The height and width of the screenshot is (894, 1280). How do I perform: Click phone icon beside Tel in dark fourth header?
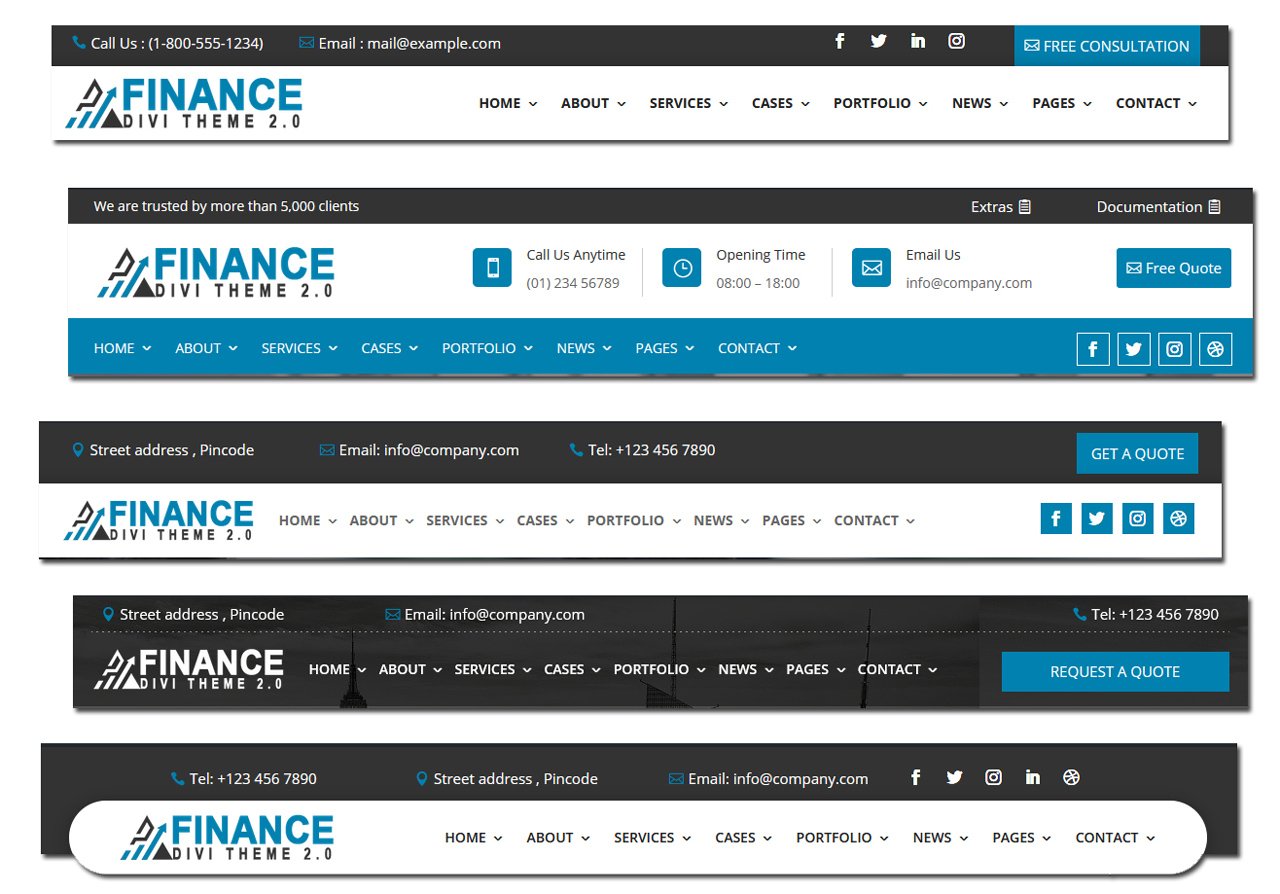[1079, 614]
